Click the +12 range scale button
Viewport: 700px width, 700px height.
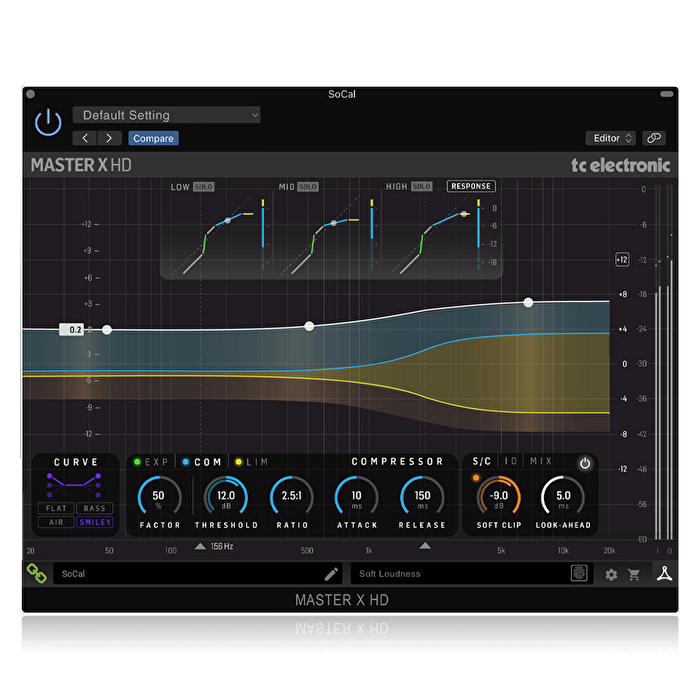pyautogui.click(x=622, y=259)
